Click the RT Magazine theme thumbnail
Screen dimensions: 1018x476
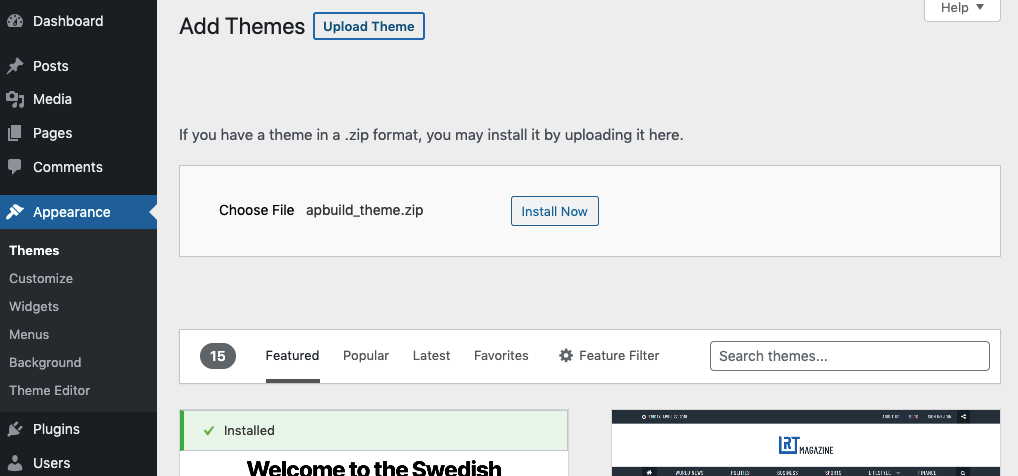805,443
